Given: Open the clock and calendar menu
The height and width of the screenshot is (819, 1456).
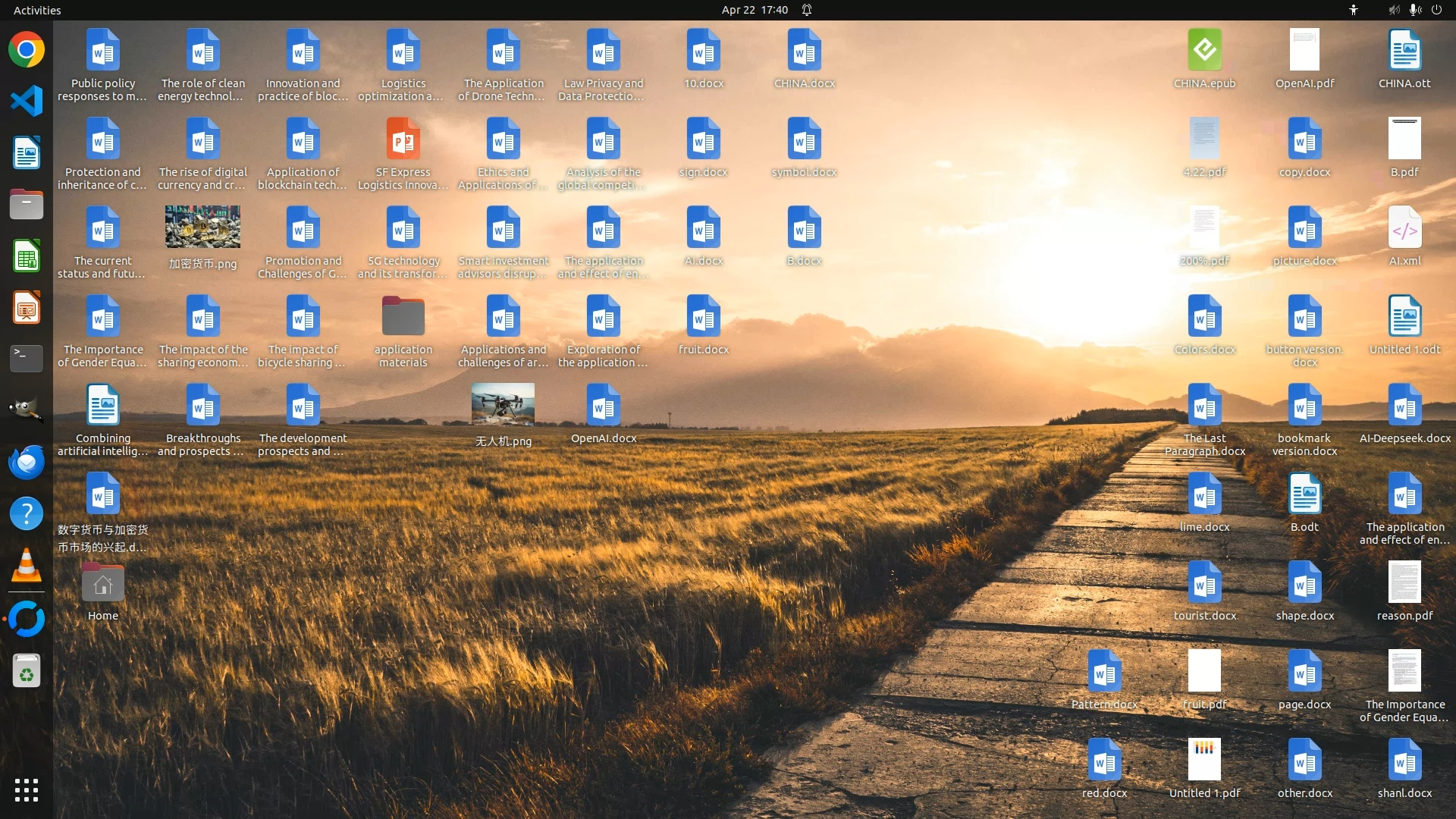Looking at the screenshot, I should tap(755, 10).
